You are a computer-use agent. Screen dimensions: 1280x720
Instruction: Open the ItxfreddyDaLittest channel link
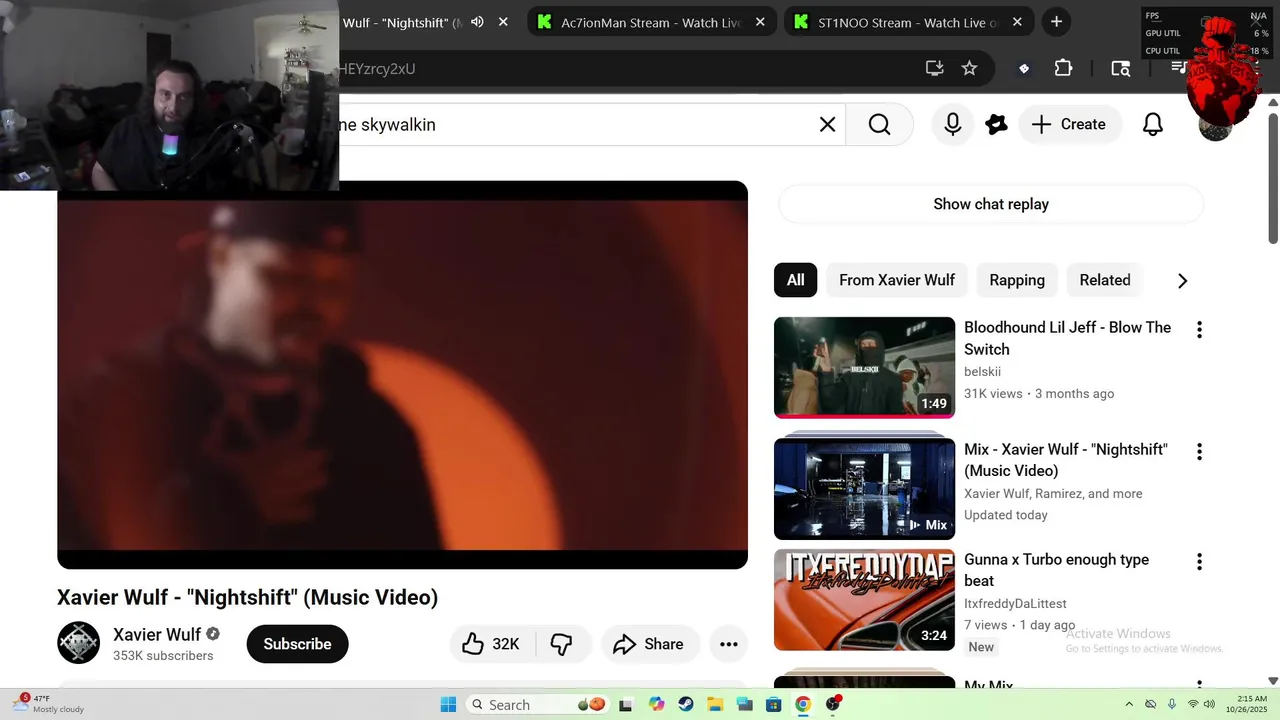[x=1015, y=604]
